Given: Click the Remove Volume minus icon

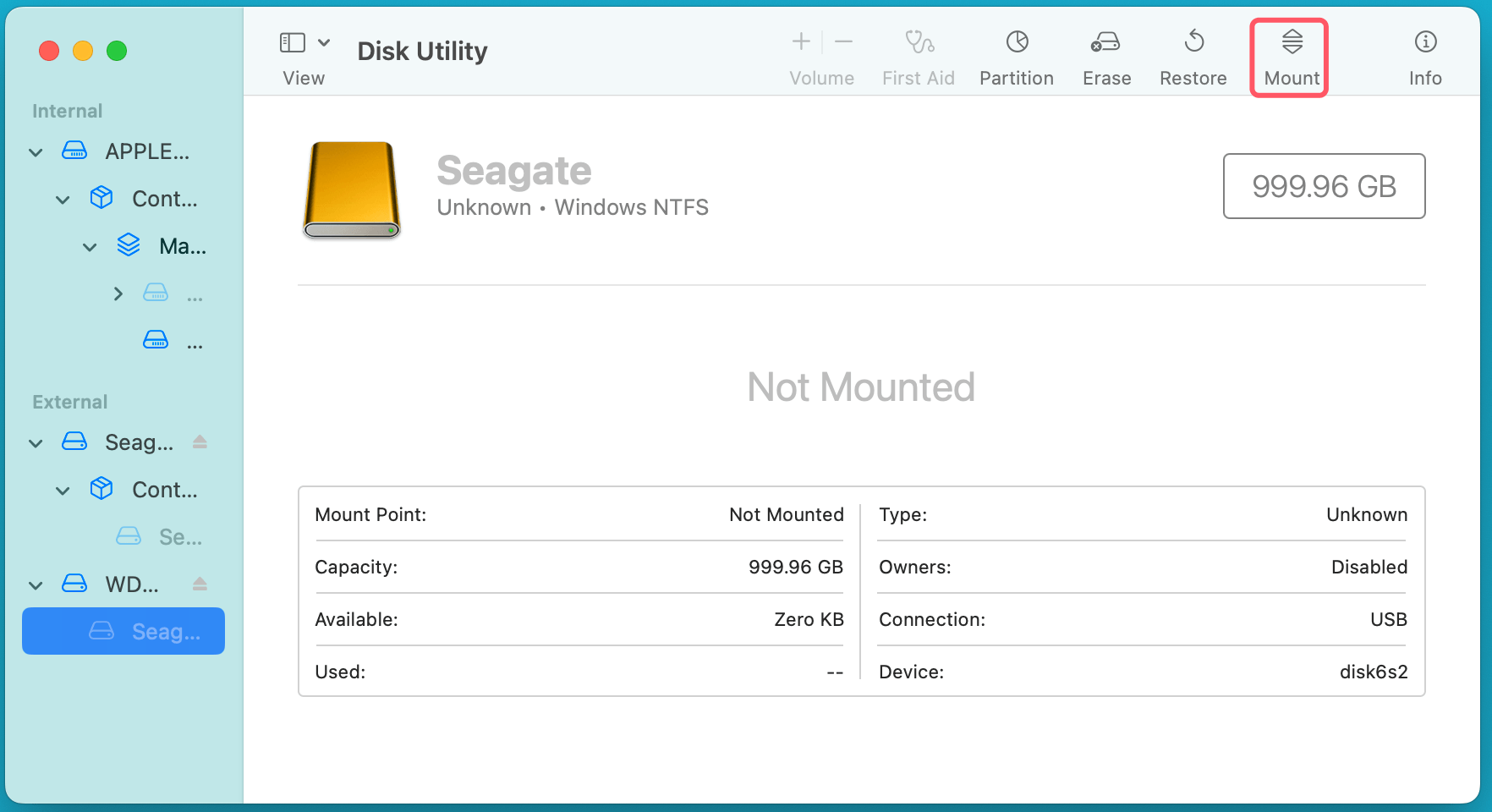Looking at the screenshot, I should tap(842, 41).
